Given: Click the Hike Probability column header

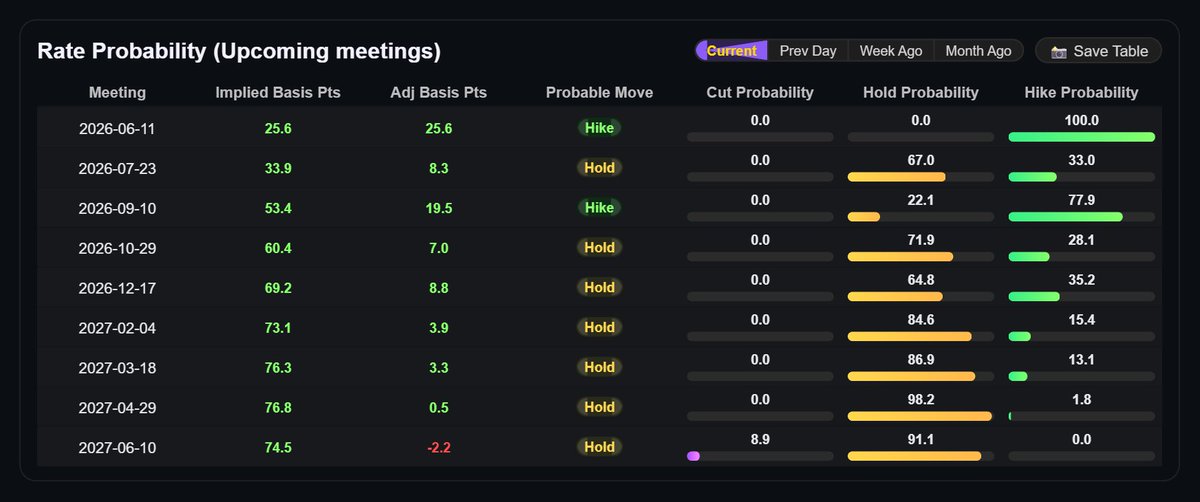Looking at the screenshot, I should [x=1081, y=92].
